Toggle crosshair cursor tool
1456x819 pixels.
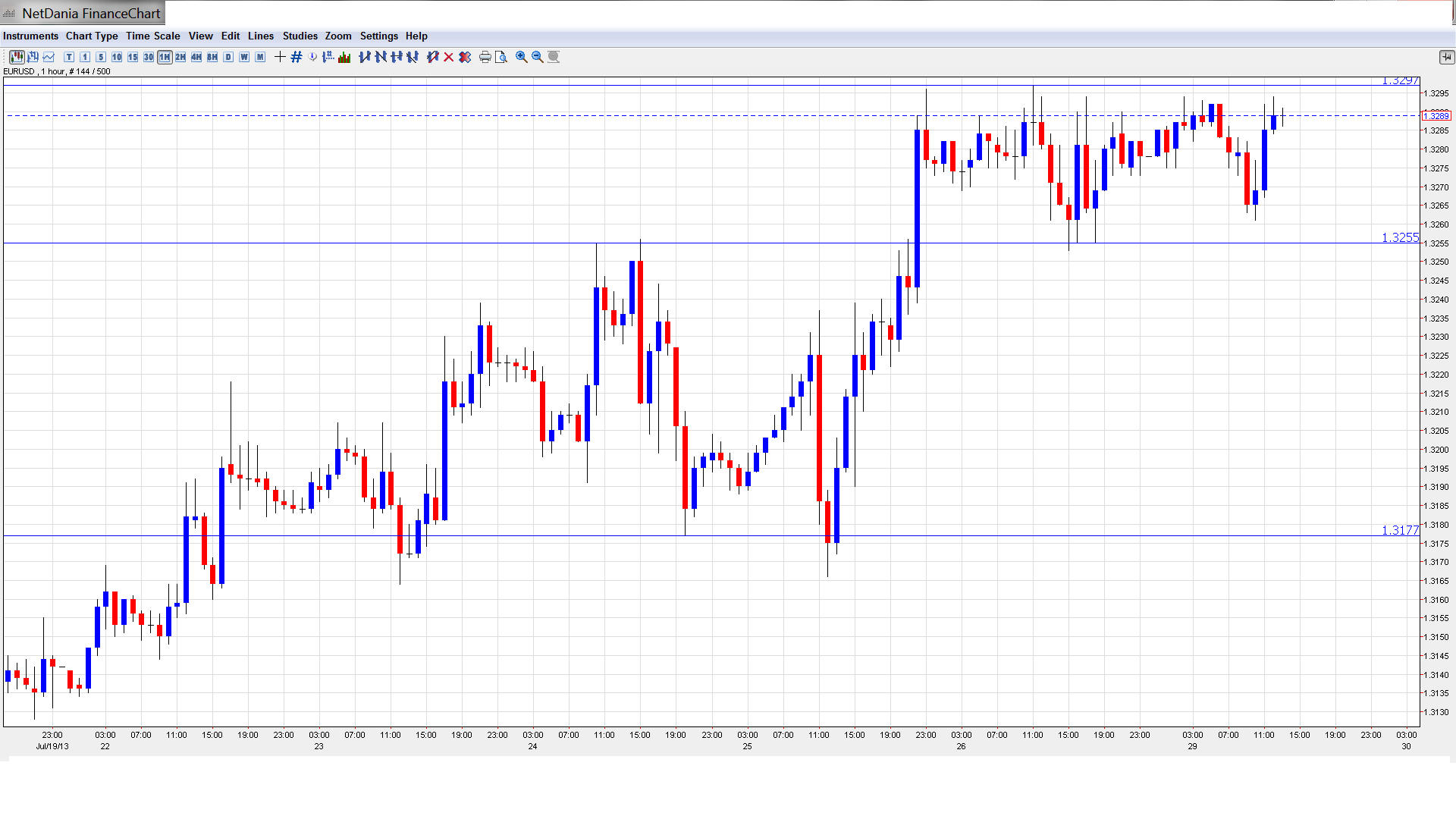(x=280, y=57)
